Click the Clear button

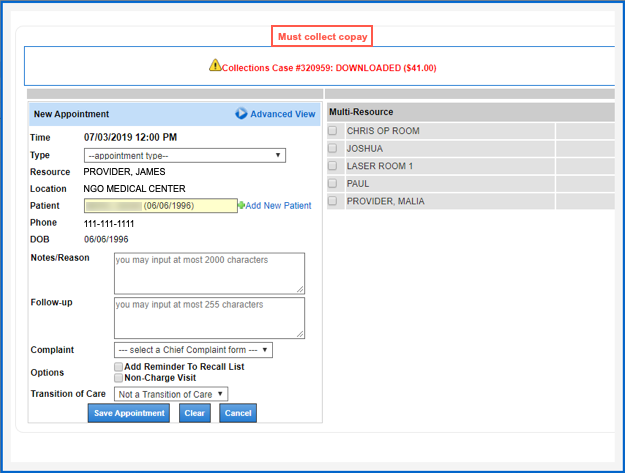pos(195,413)
